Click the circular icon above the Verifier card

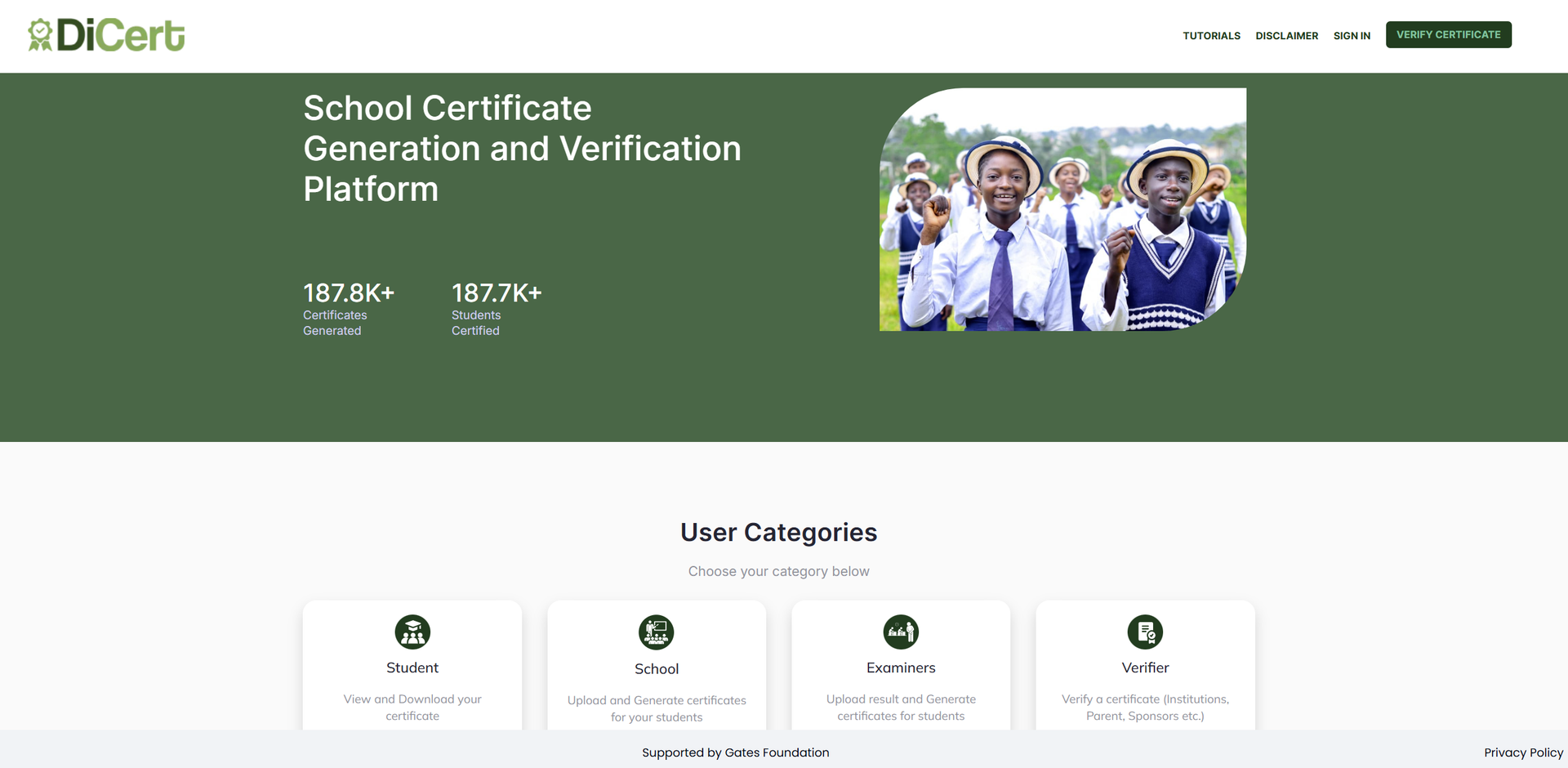click(1145, 632)
